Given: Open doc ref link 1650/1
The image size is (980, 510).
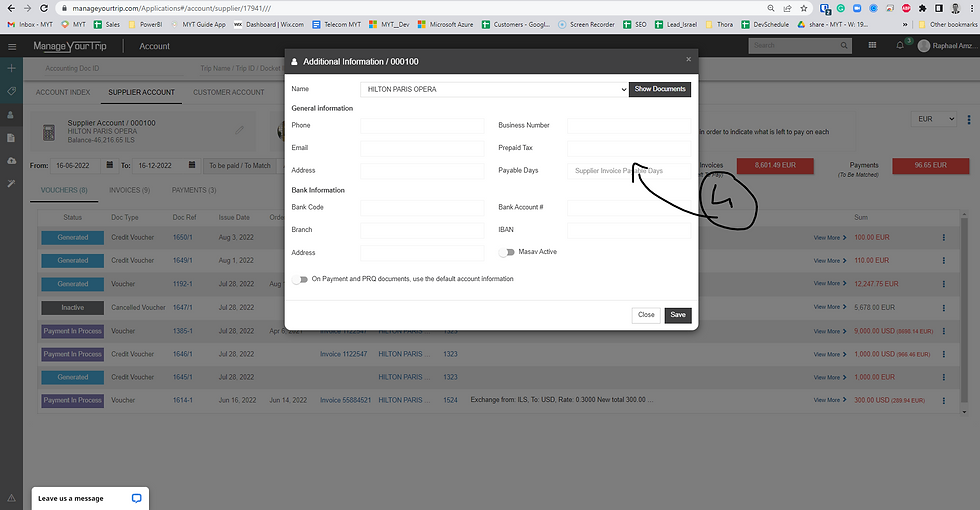Looking at the screenshot, I should click(182, 238).
